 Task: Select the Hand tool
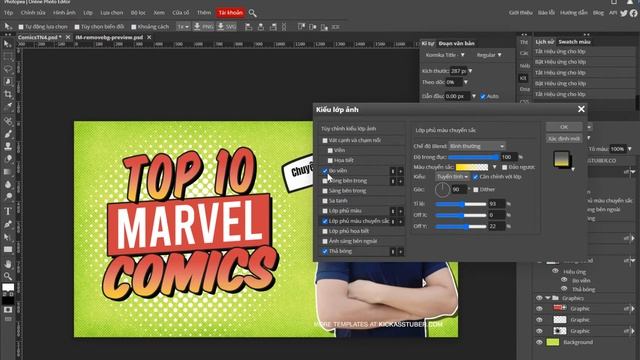point(8,264)
